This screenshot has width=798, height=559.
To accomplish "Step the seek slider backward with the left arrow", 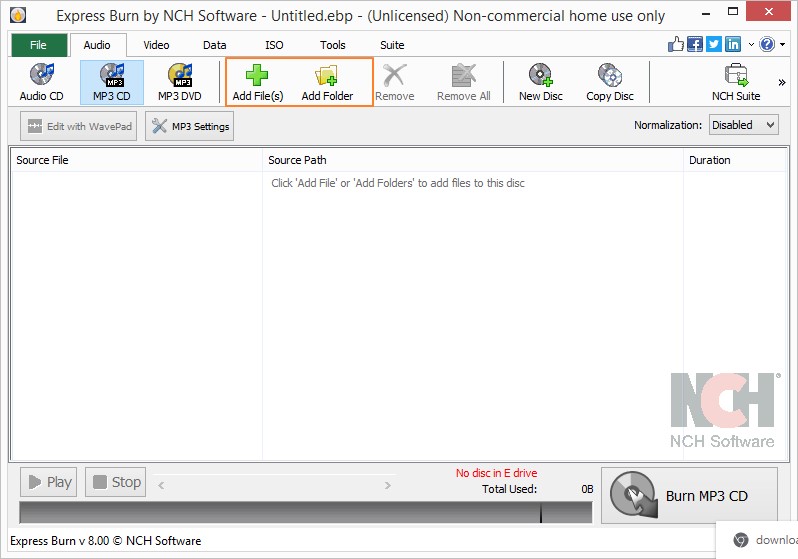I will coord(161,485).
